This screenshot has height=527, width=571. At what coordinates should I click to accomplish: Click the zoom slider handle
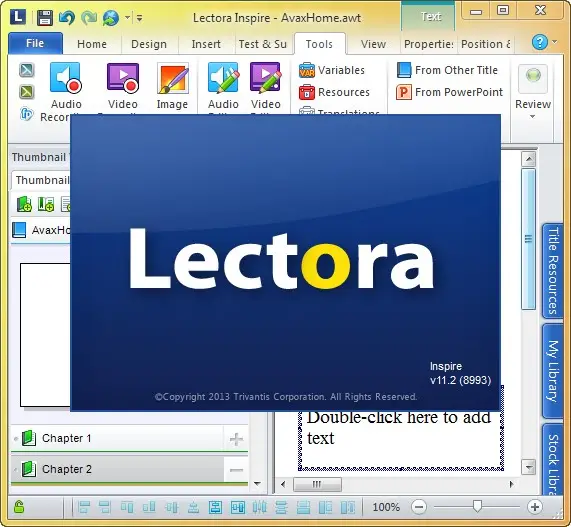click(x=477, y=506)
